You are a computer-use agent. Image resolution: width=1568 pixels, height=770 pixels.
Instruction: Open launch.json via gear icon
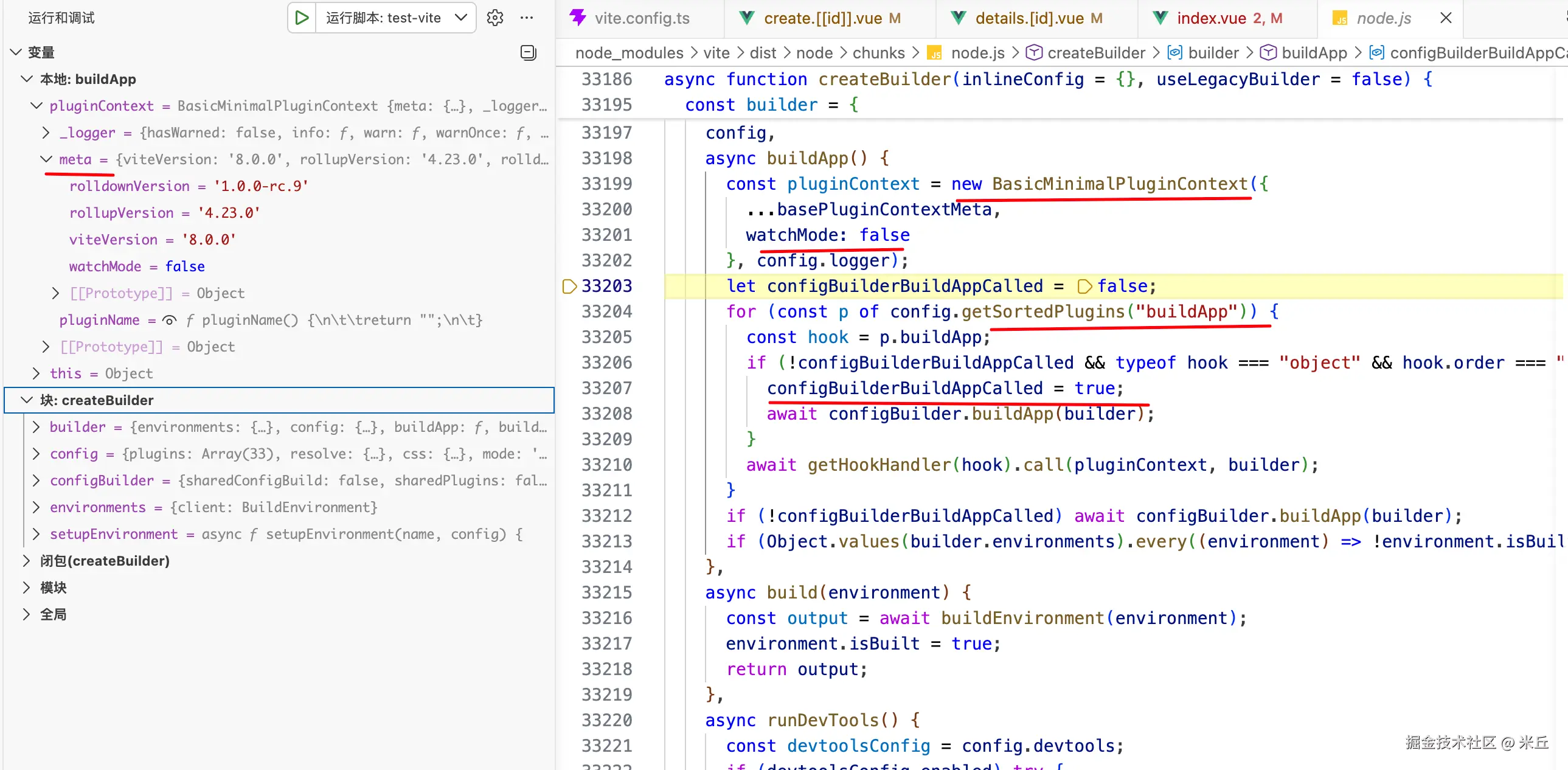[495, 18]
